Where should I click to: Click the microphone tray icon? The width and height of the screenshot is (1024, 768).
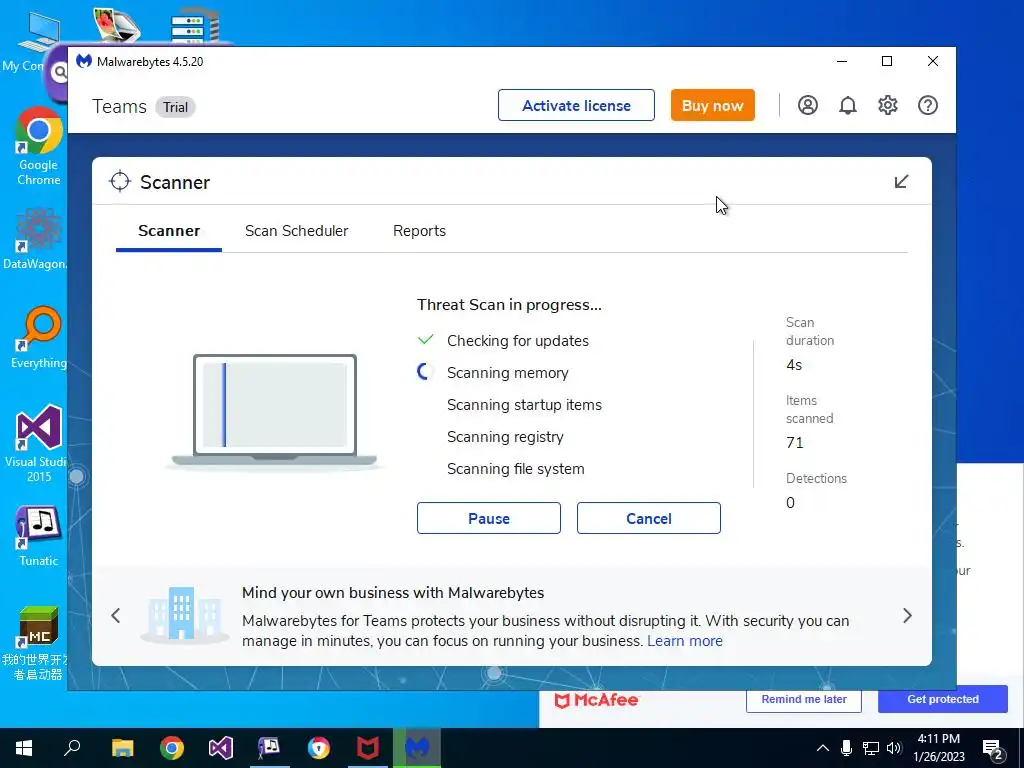click(x=846, y=748)
